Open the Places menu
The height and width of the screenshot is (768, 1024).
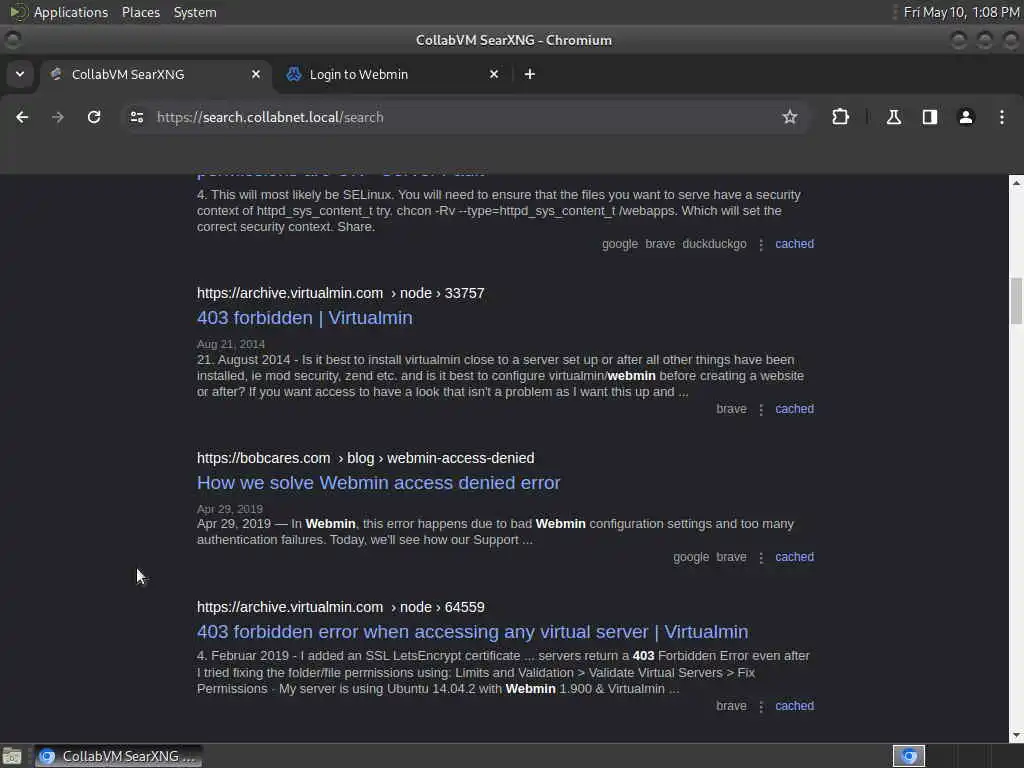(140, 12)
